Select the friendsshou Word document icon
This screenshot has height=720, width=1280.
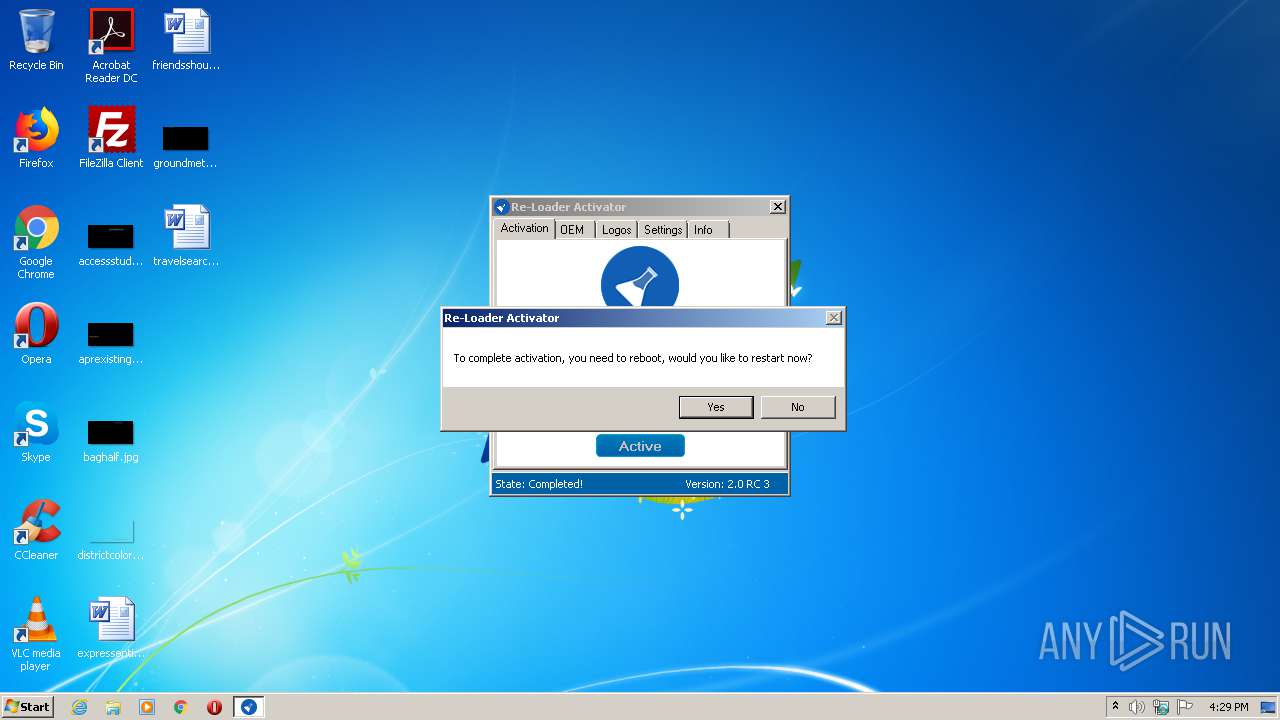click(x=186, y=40)
